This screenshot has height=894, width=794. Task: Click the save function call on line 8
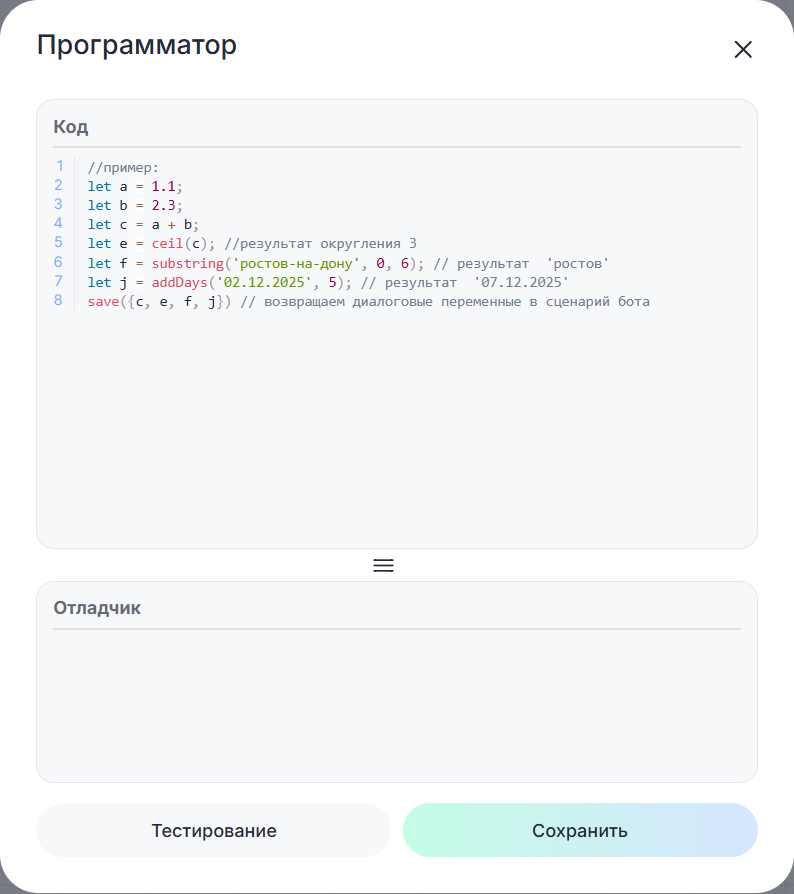point(103,301)
